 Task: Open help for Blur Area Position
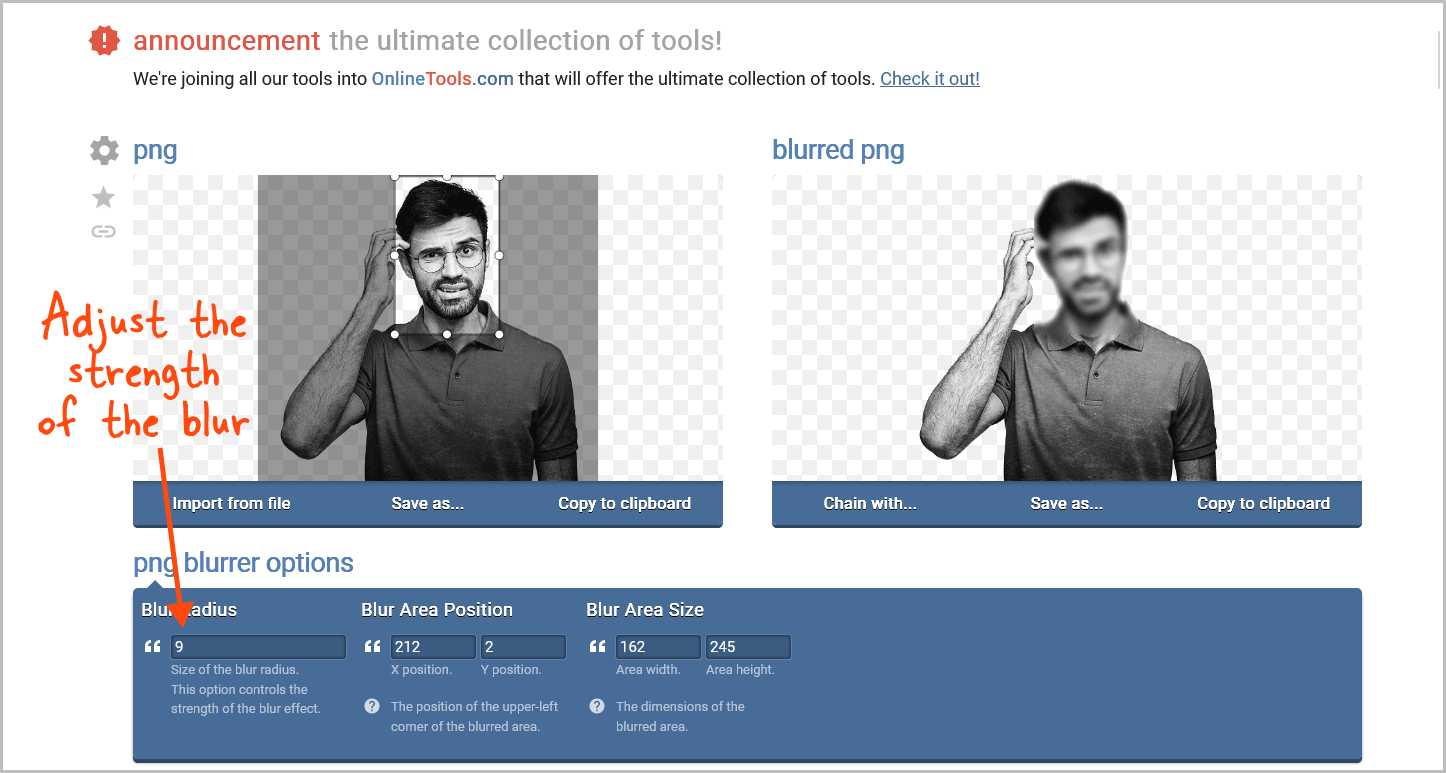[371, 706]
